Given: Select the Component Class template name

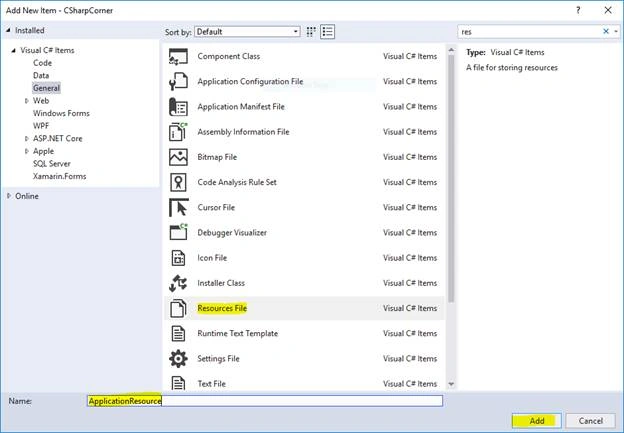Looking at the screenshot, I should click(228, 56).
